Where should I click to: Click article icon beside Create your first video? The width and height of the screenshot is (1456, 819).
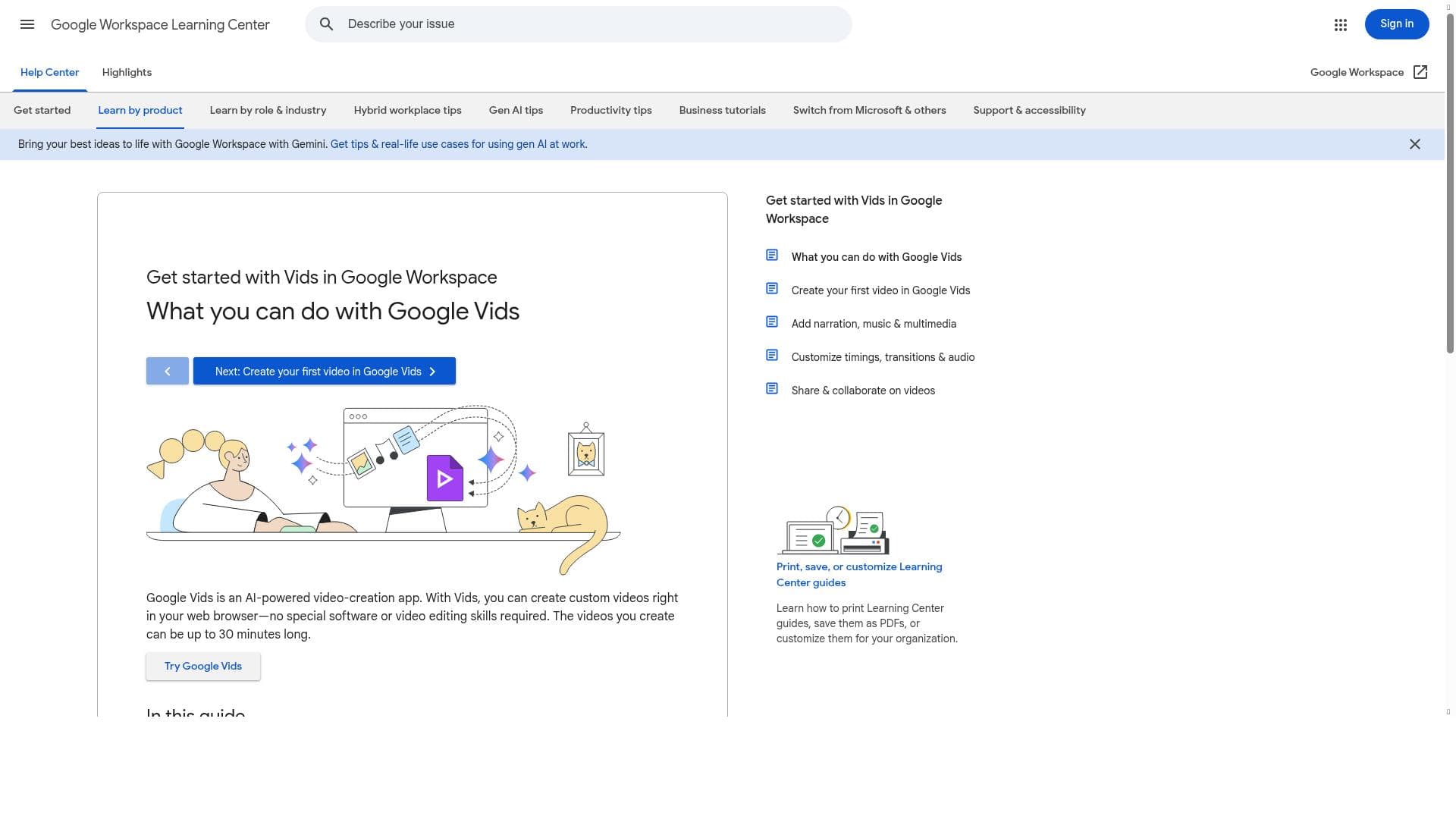tap(772, 289)
